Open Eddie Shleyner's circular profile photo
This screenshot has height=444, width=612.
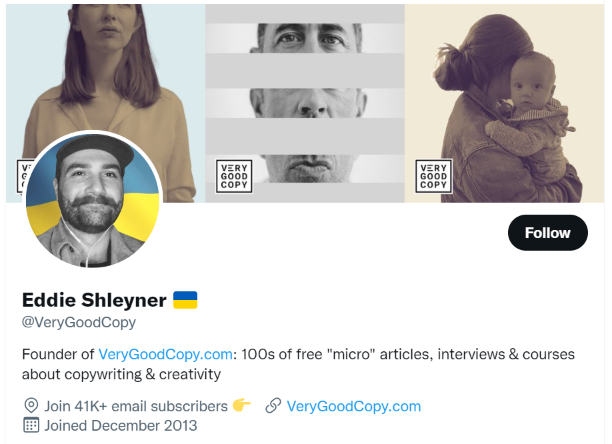pos(93,199)
